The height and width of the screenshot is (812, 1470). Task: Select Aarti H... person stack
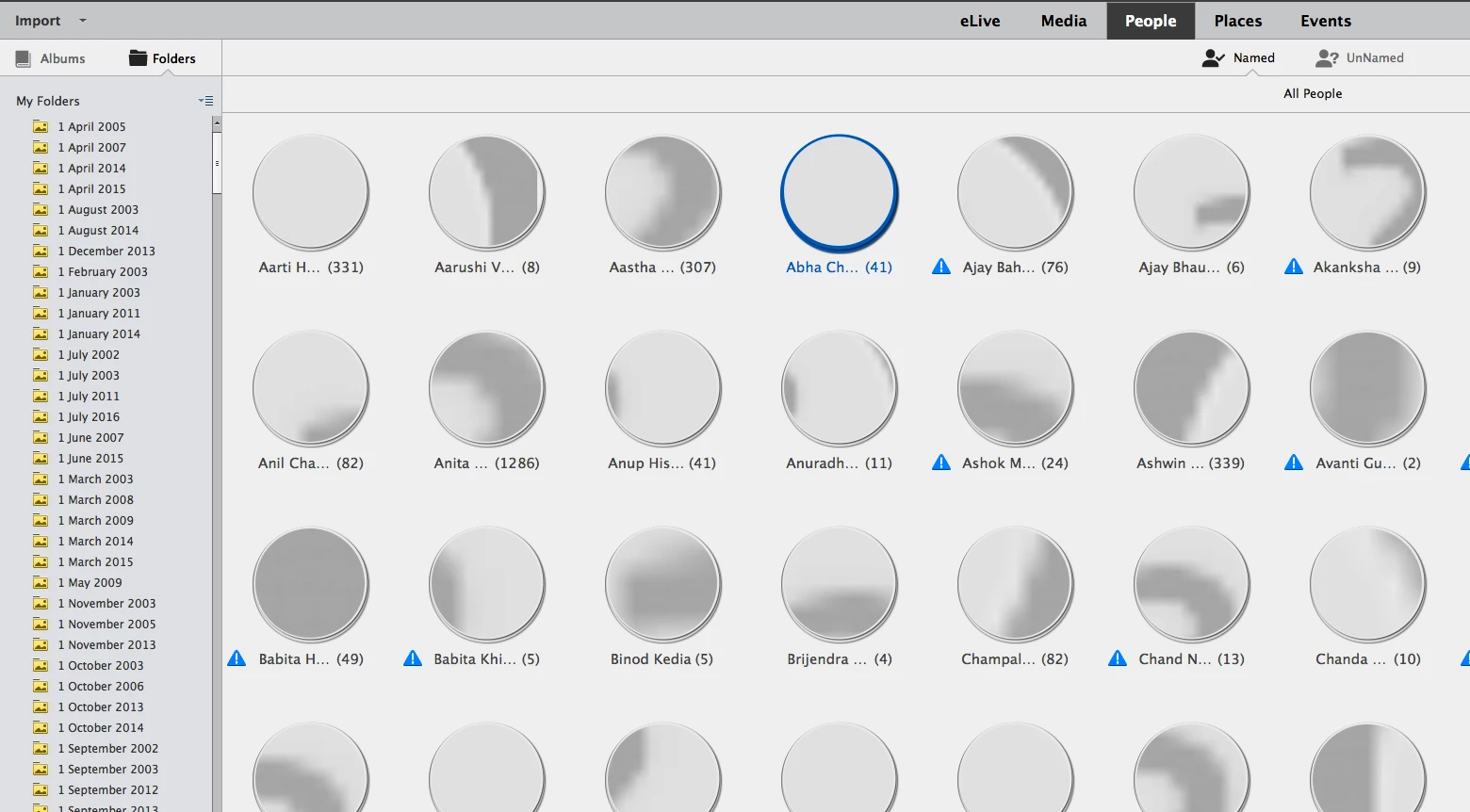(310, 191)
